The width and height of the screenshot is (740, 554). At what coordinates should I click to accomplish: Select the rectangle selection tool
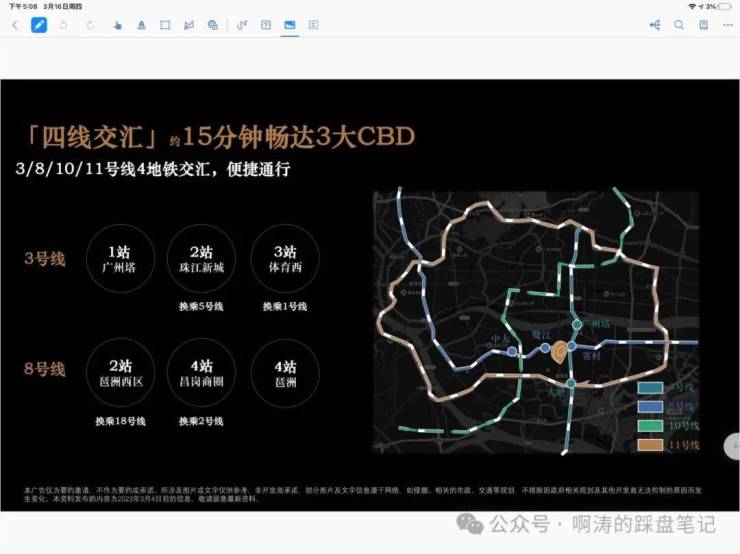[165, 24]
